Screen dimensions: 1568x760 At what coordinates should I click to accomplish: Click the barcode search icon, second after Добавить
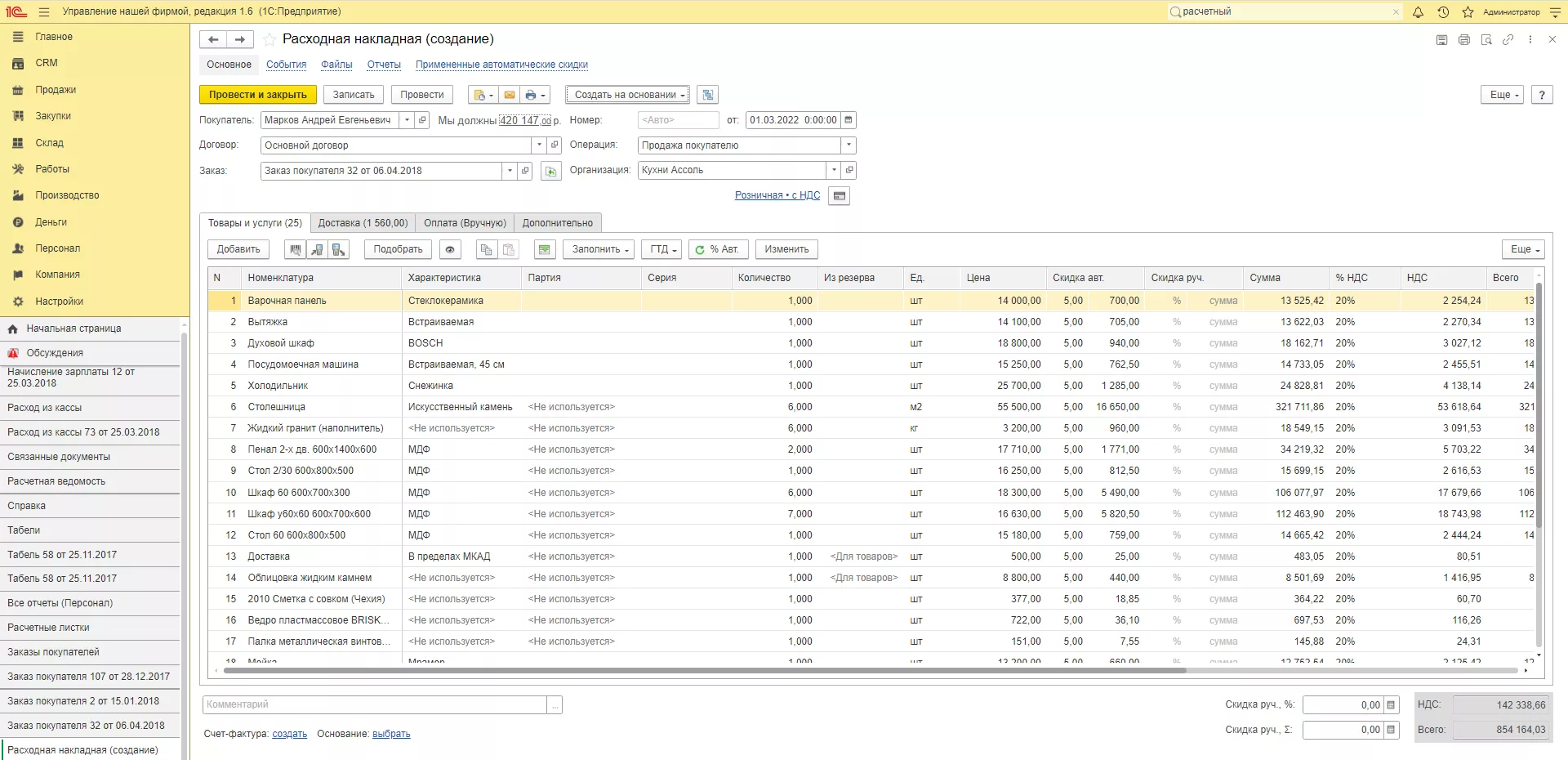click(317, 249)
